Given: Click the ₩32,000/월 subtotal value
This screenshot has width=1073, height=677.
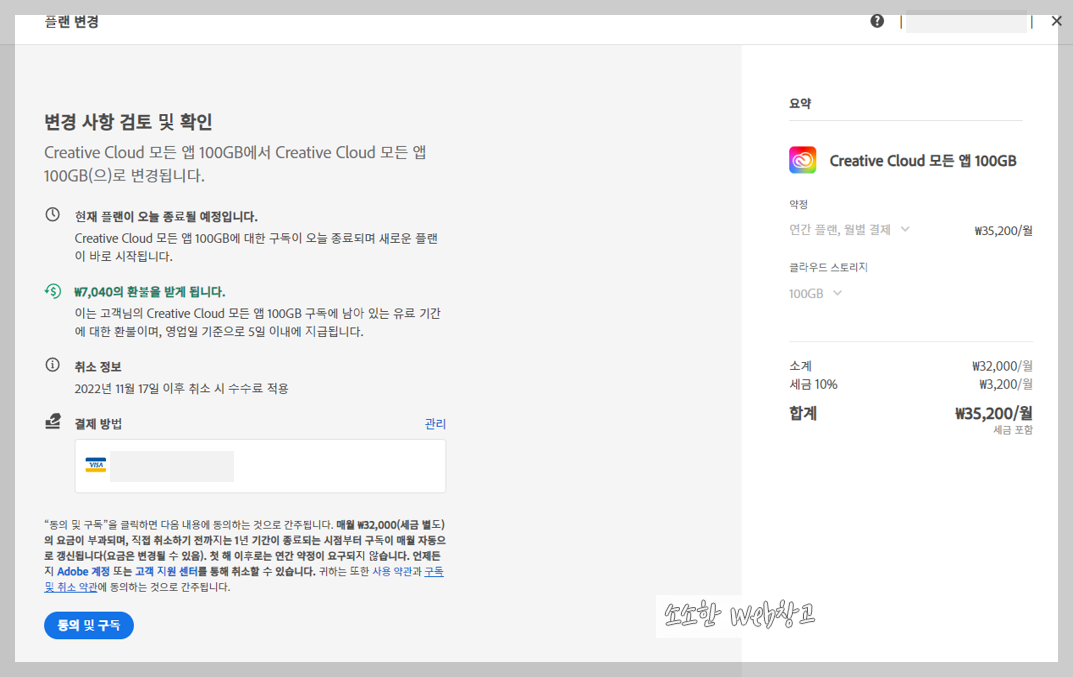Looking at the screenshot, I should pos(1002,366).
